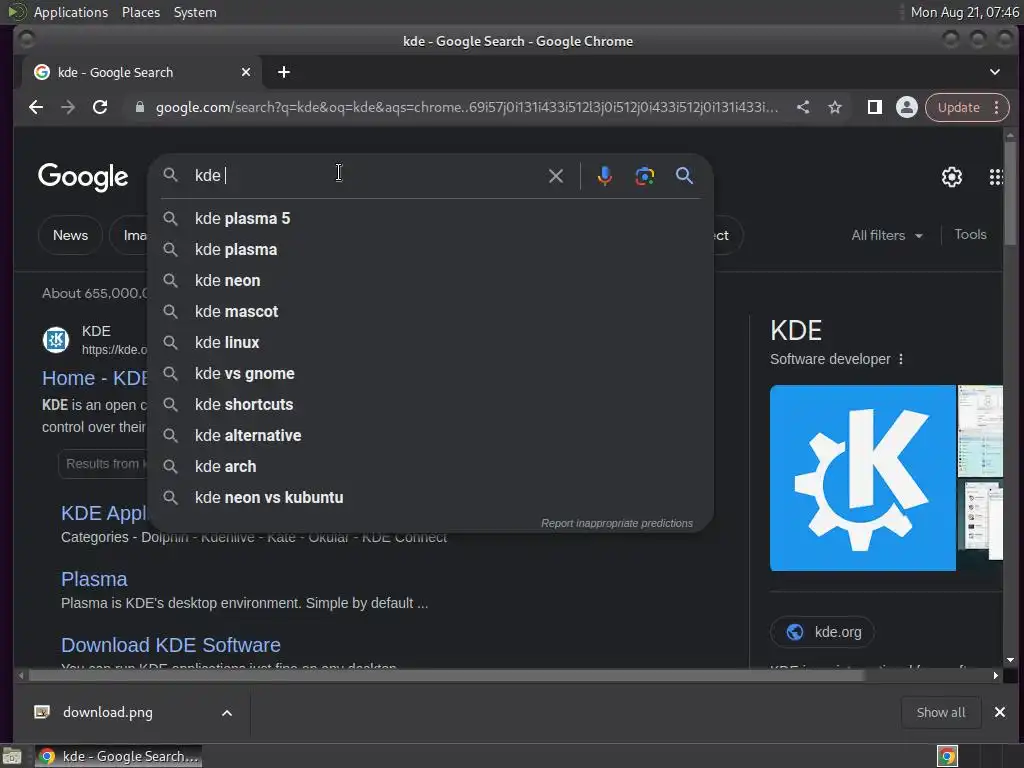Open the Applications menu

pyautogui.click(x=71, y=12)
